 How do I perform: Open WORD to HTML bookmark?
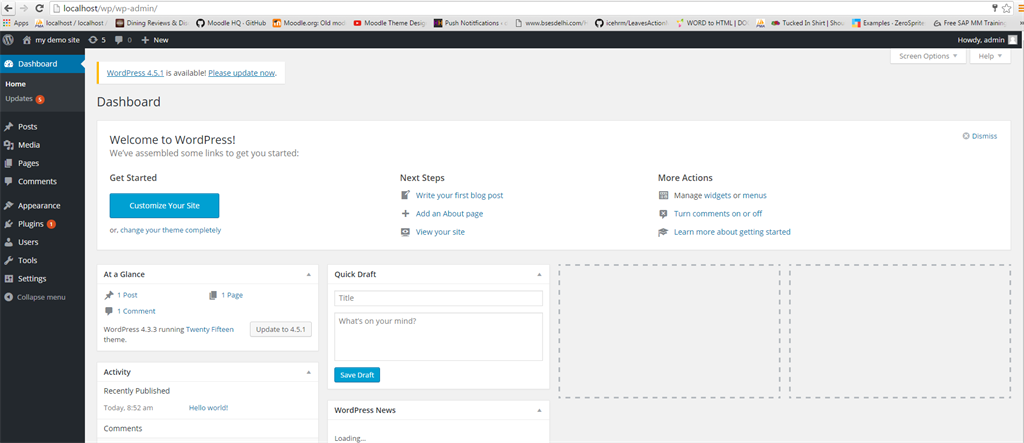712,23
